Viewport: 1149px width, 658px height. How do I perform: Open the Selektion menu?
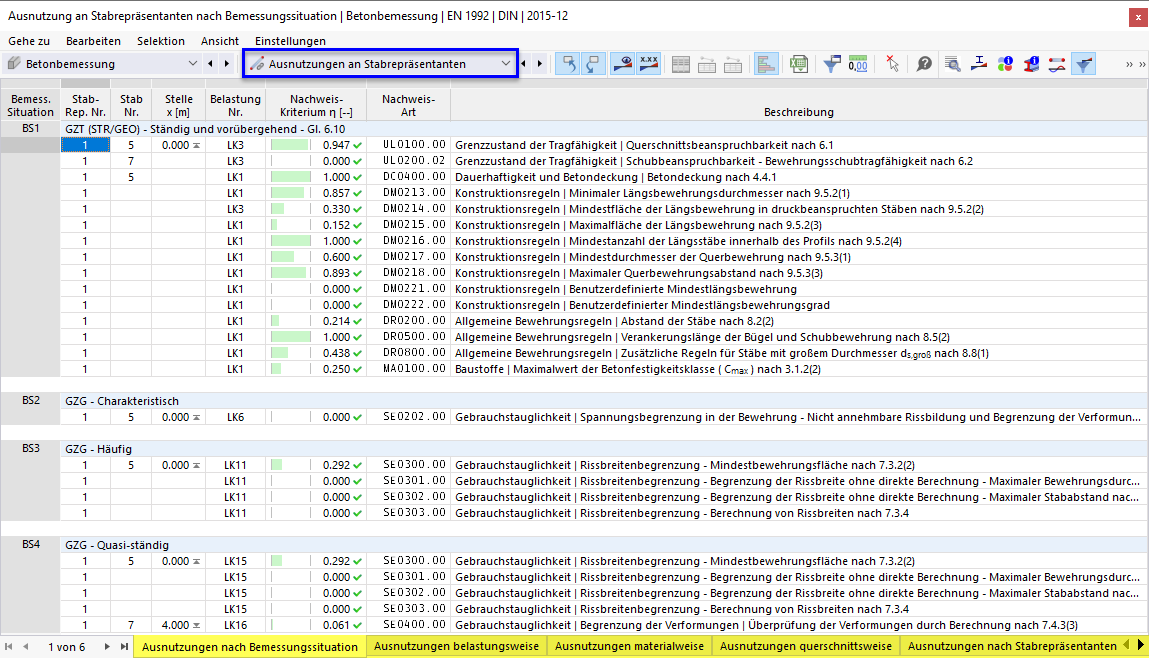point(160,41)
